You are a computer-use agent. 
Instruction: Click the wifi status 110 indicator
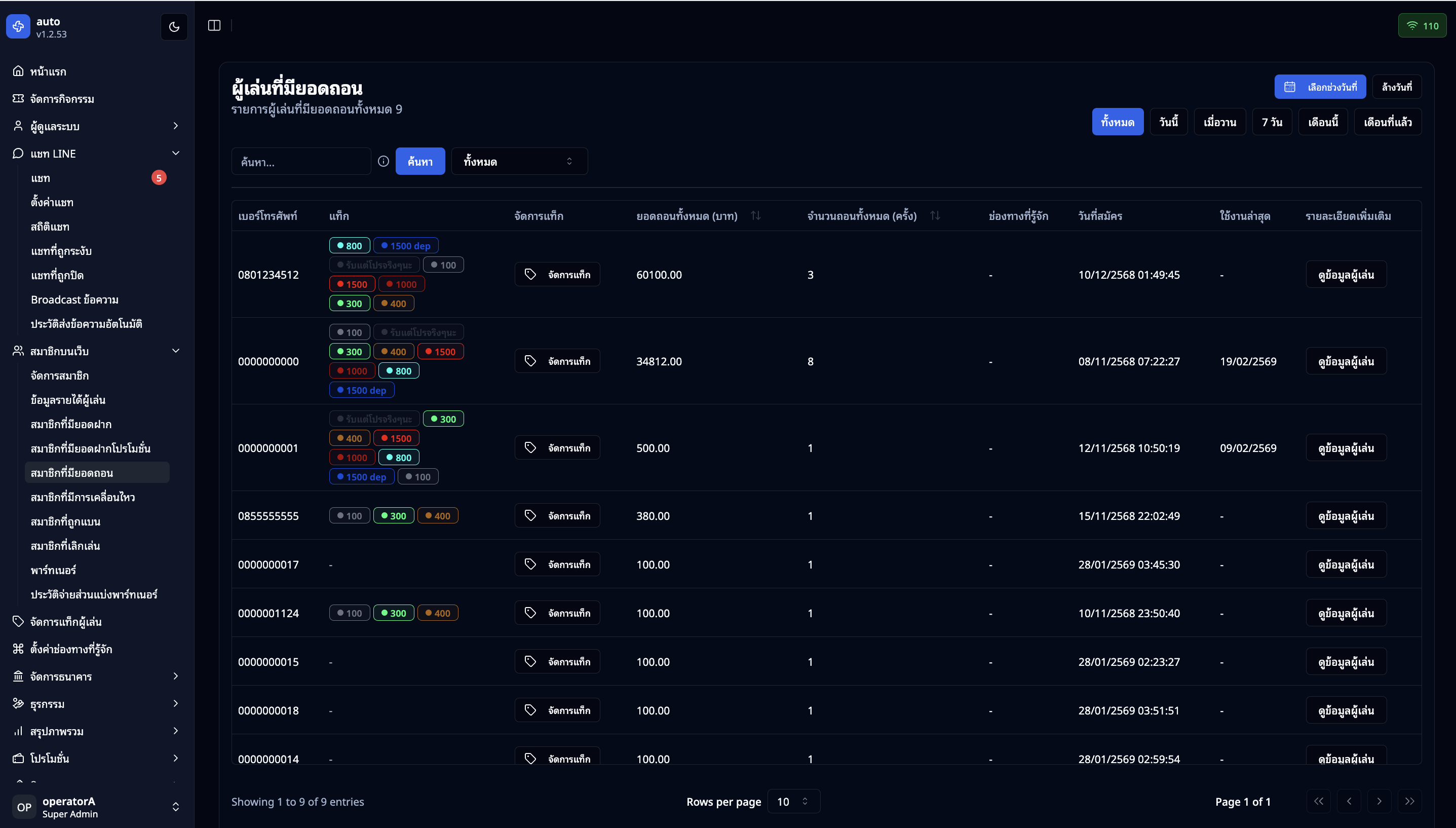pos(1422,26)
